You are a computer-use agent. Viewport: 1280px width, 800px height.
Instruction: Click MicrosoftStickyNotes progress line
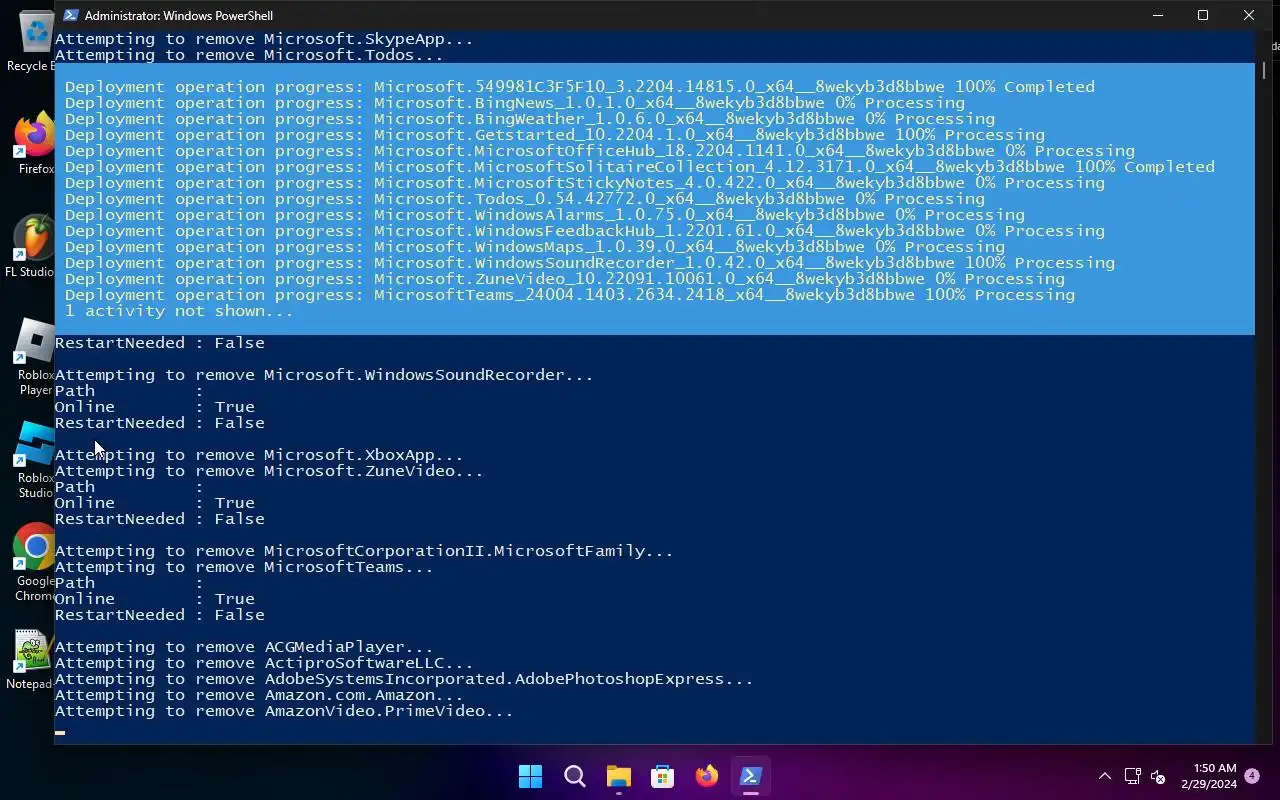coord(585,183)
